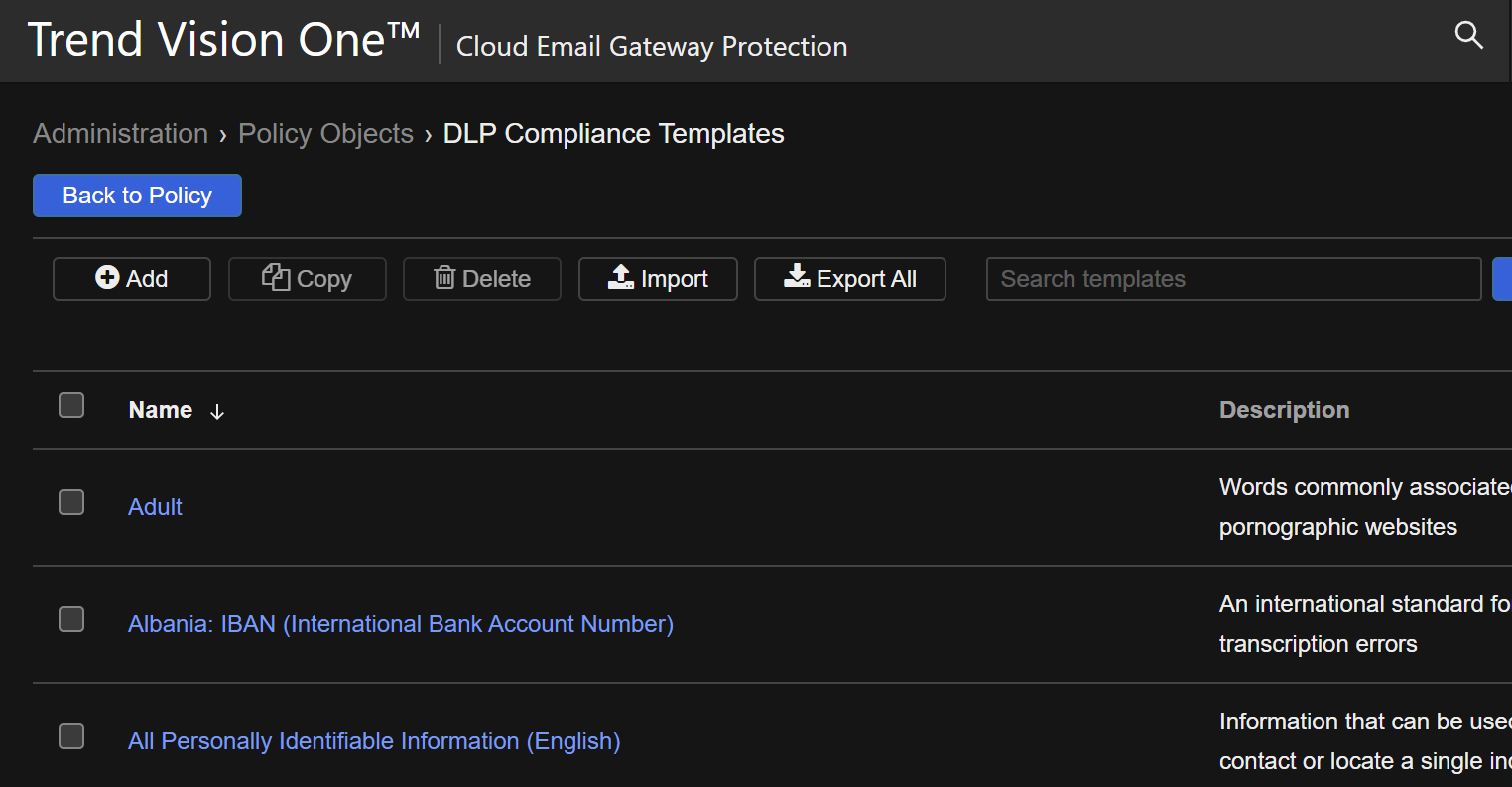Click the Description column header

click(1284, 410)
